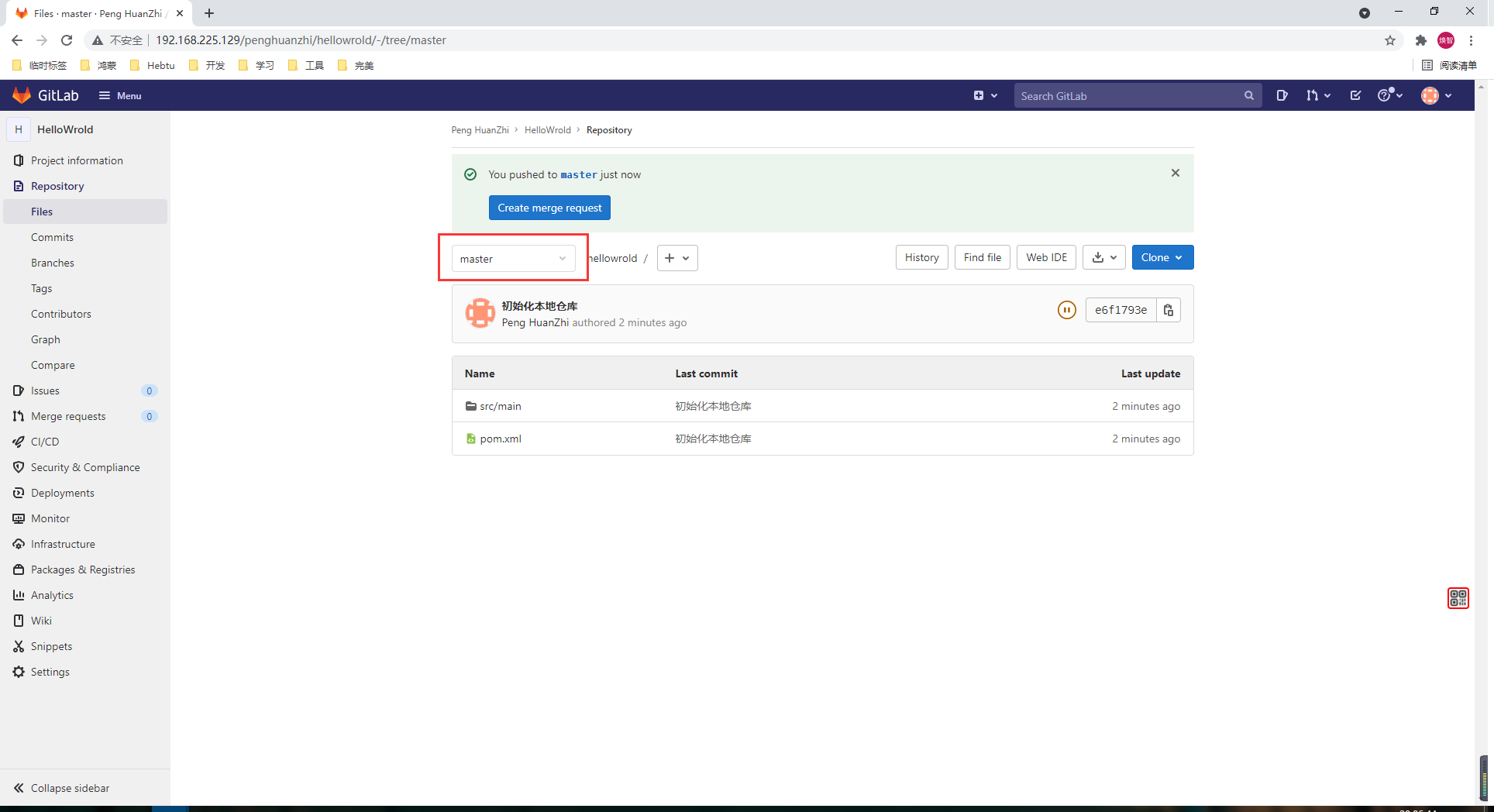
Task: Click the Find file button
Action: (x=983, y=257)
